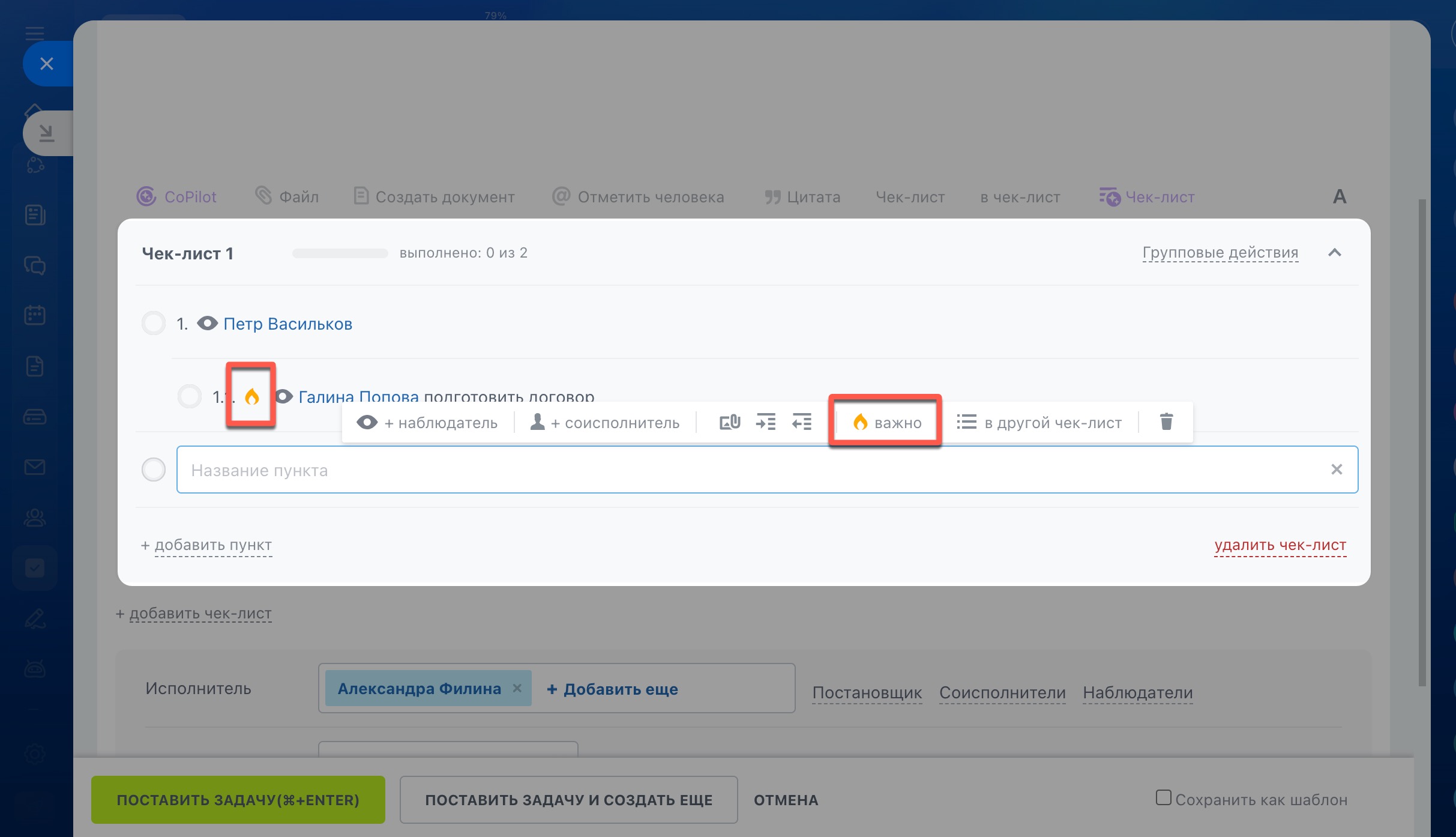Click ПОСТАВИТЬ ЗАДАЧУ И СОЗДАТЬ ЕЩЕ
The image size is (1456, 837).
[569, 800]
